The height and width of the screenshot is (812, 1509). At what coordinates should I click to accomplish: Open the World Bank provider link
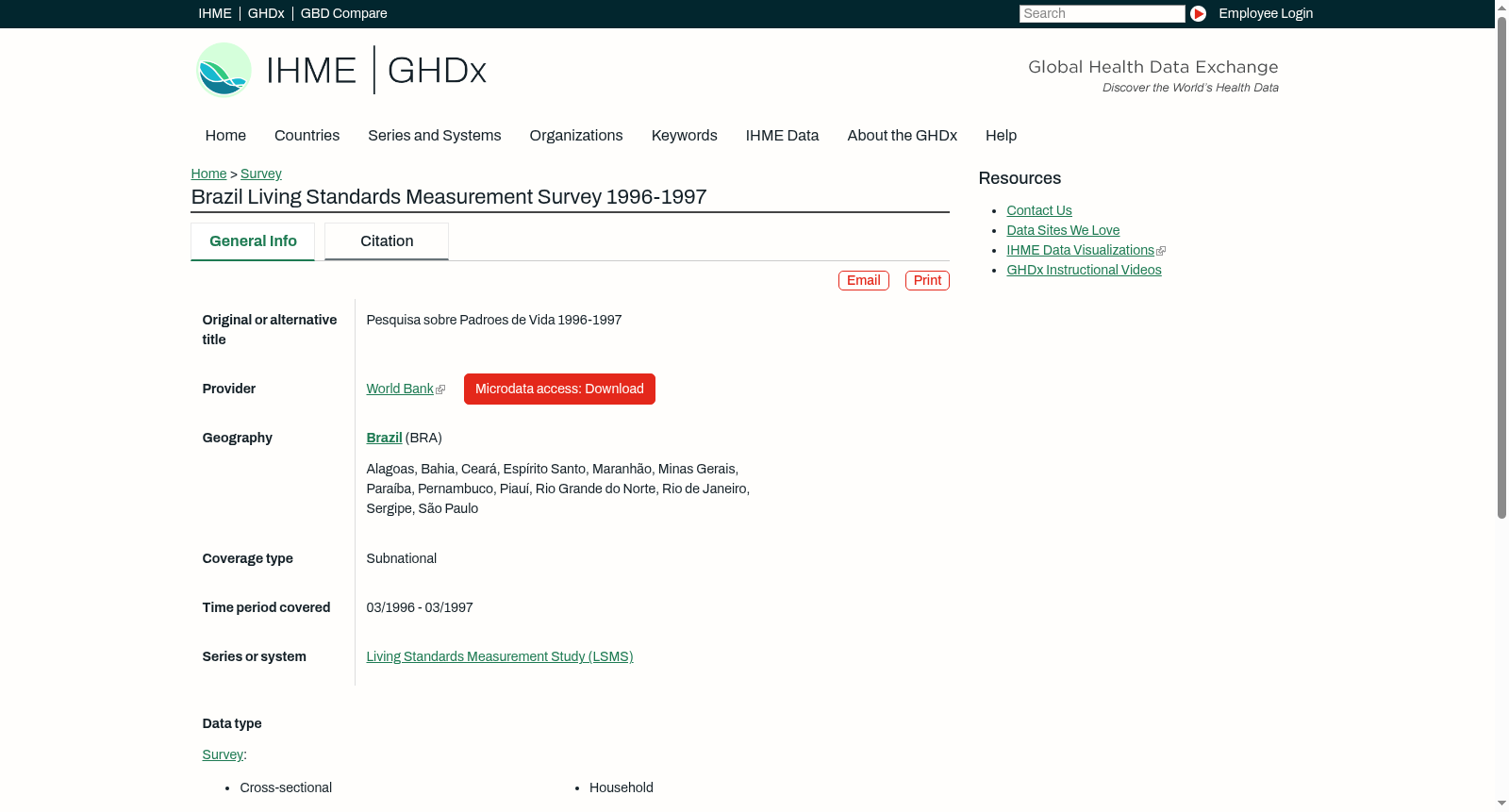click(400, 389)
